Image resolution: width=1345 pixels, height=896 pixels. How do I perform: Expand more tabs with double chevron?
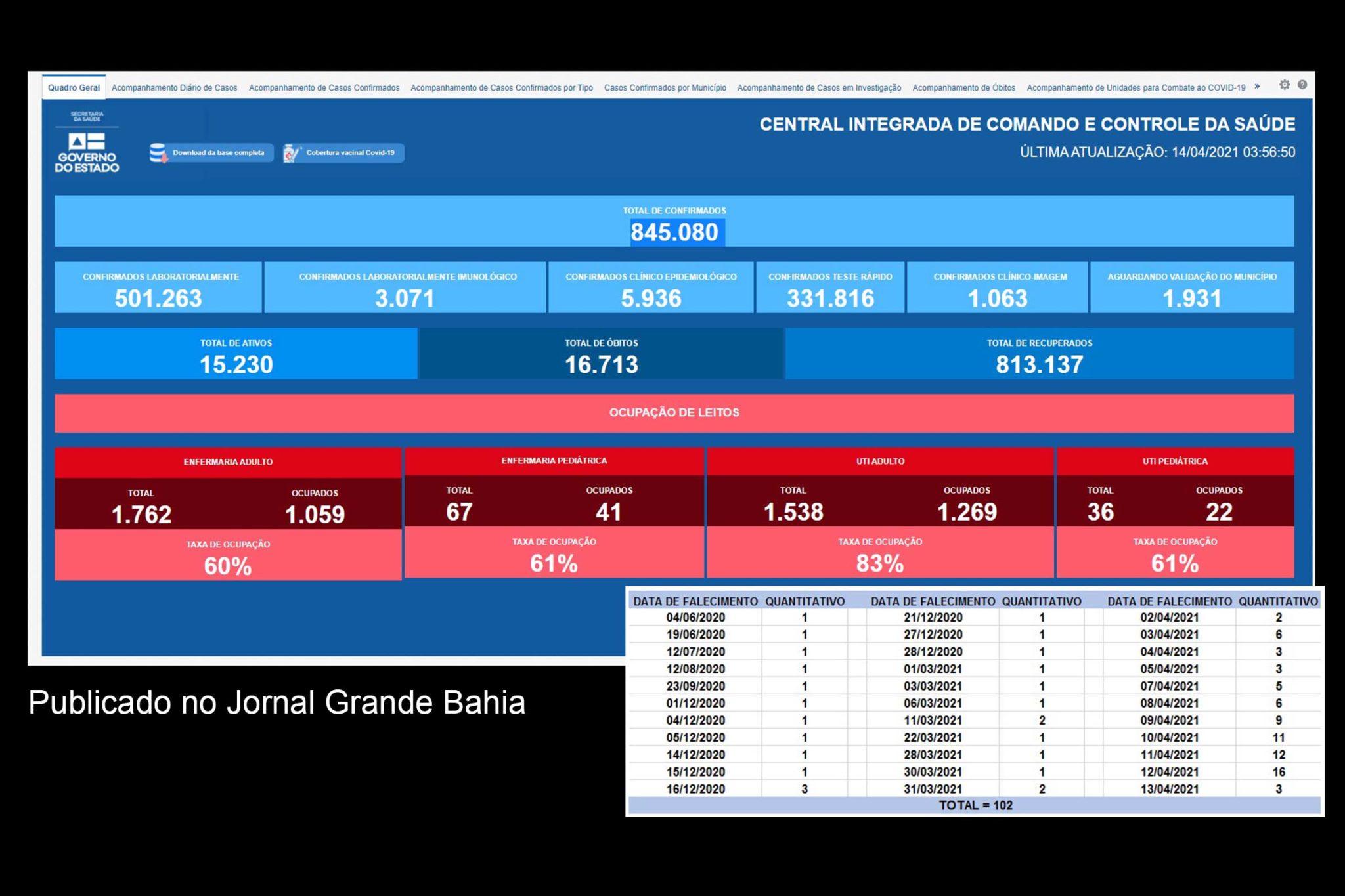tap(1257, 86)
